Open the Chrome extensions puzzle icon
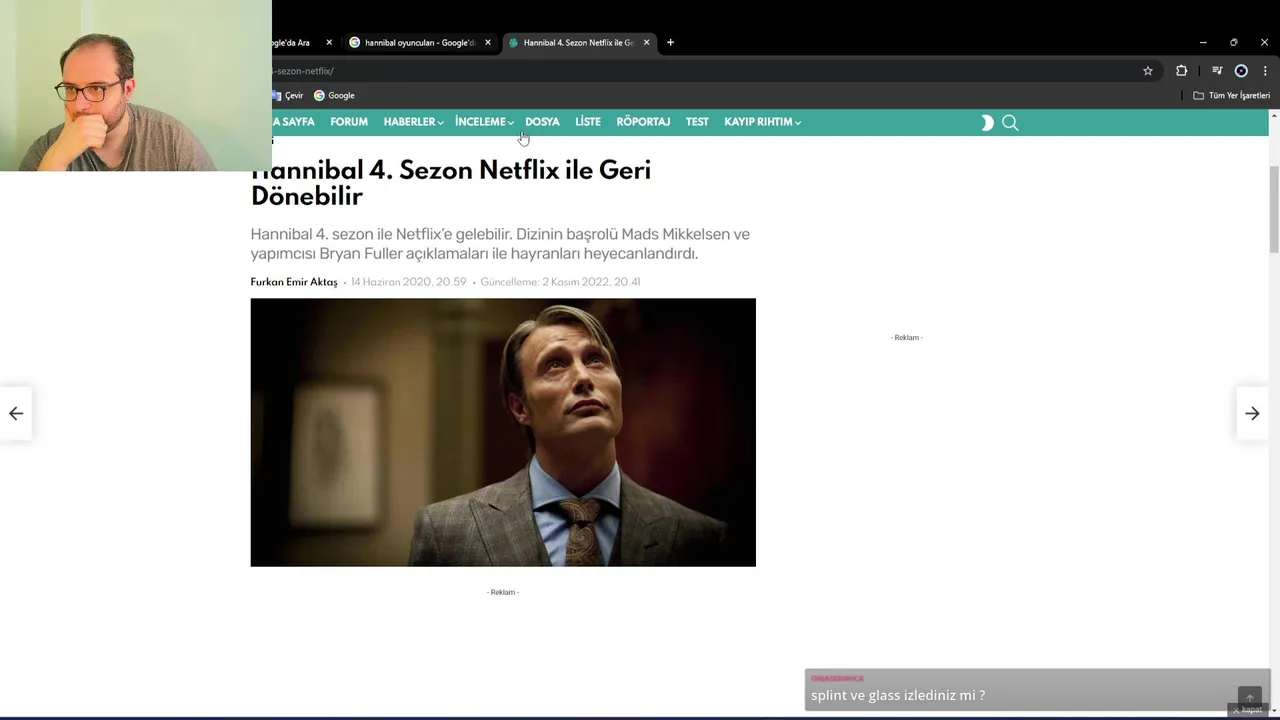 [x=1181, y=71]
